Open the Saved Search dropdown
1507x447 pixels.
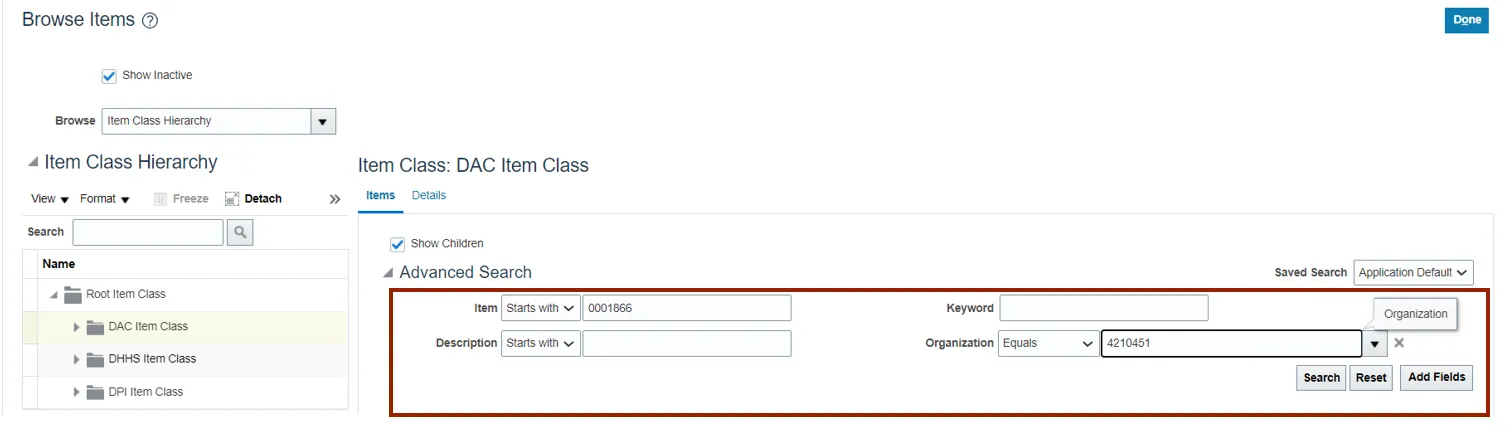1413,273
